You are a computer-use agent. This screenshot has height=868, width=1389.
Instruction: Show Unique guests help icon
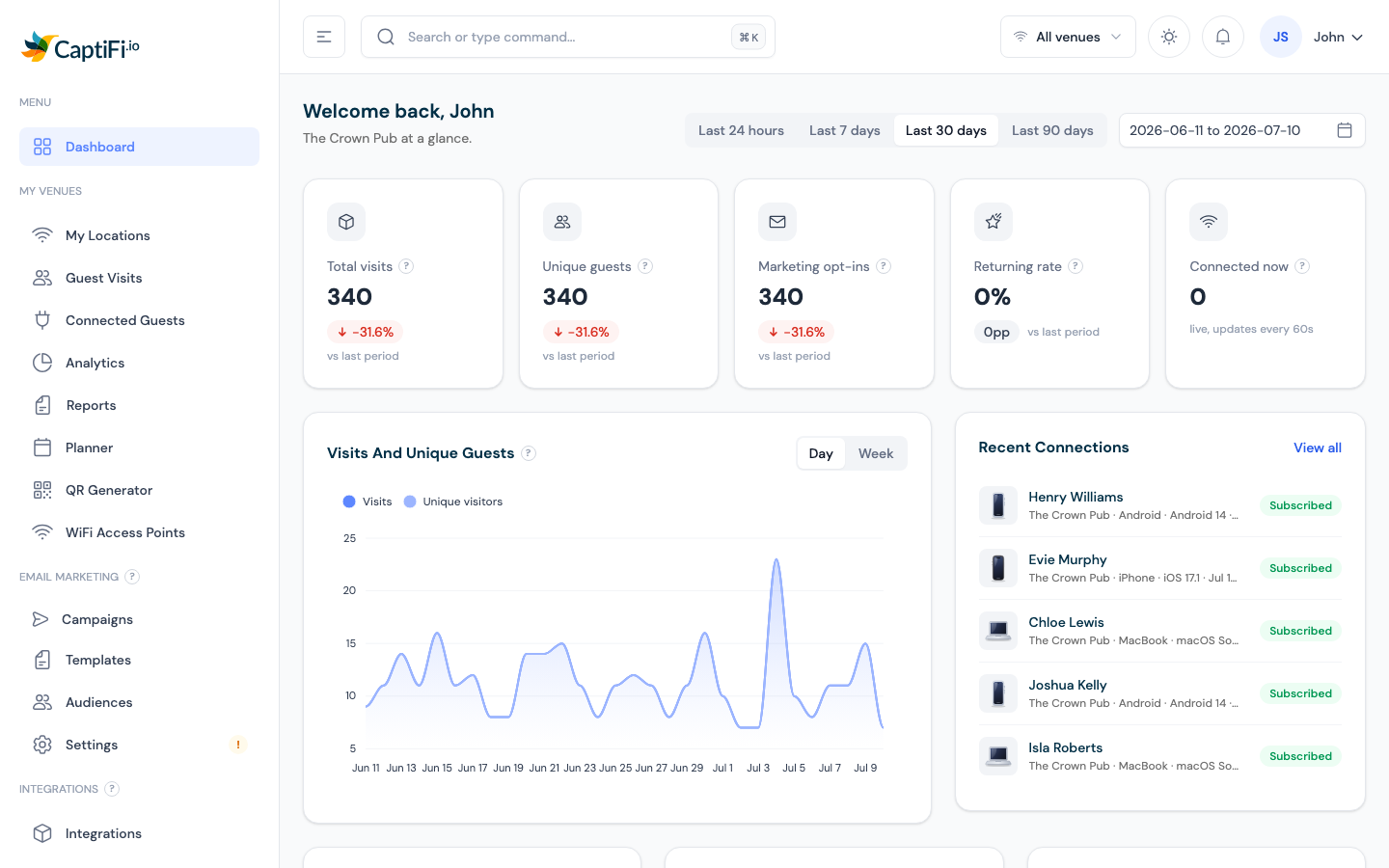645,266
